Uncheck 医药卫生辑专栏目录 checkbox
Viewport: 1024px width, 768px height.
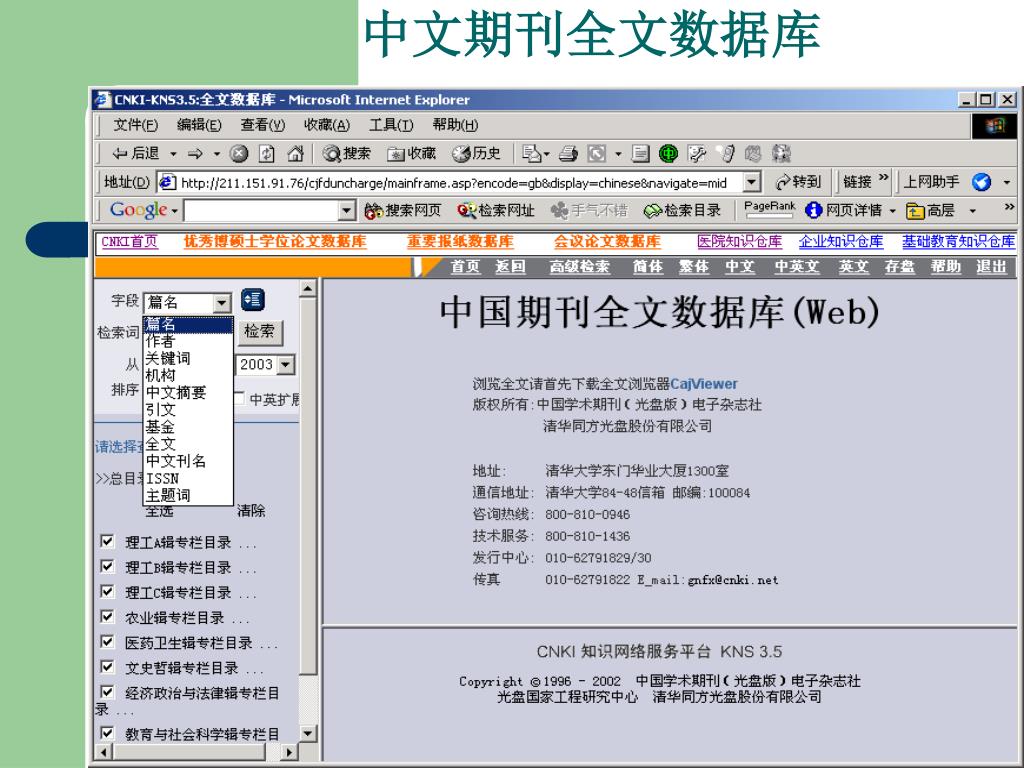pos(107,642)
